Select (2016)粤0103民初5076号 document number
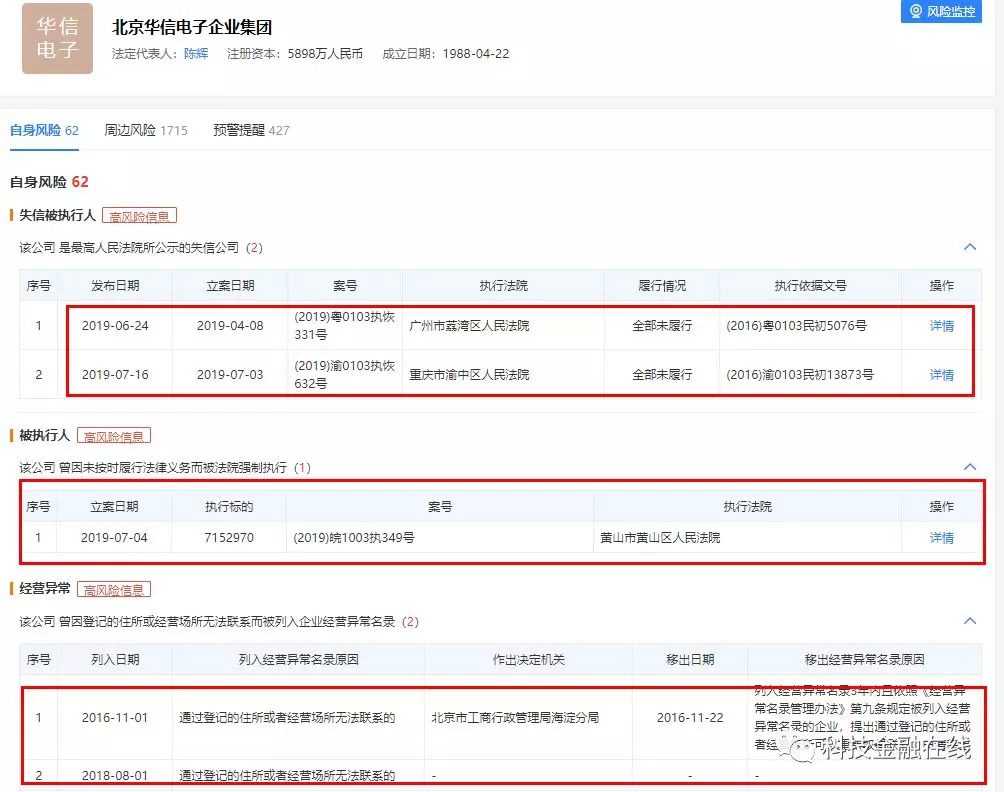 [797, 326]
